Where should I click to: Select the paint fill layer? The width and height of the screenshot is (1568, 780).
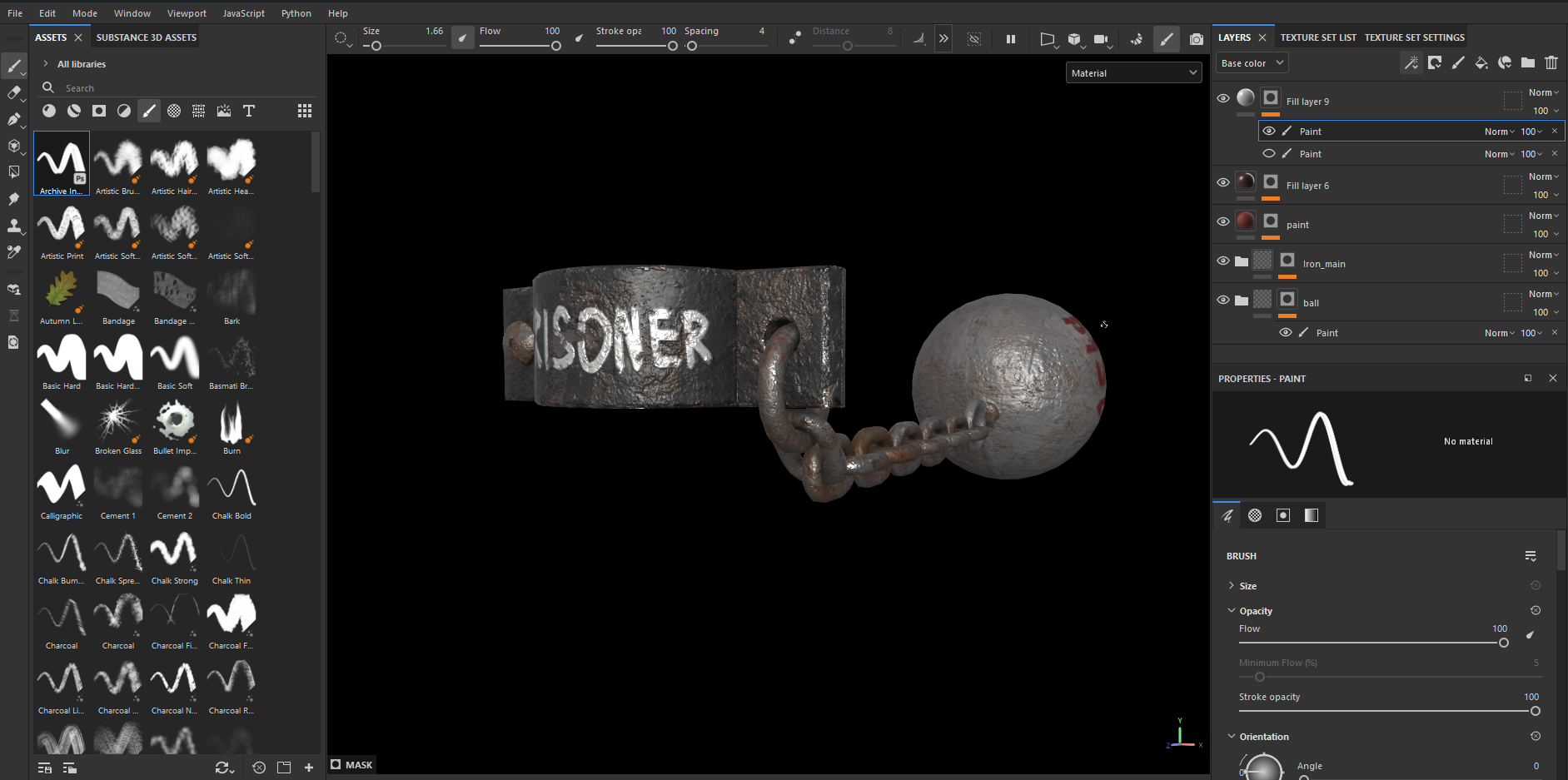pos(1297,225)
